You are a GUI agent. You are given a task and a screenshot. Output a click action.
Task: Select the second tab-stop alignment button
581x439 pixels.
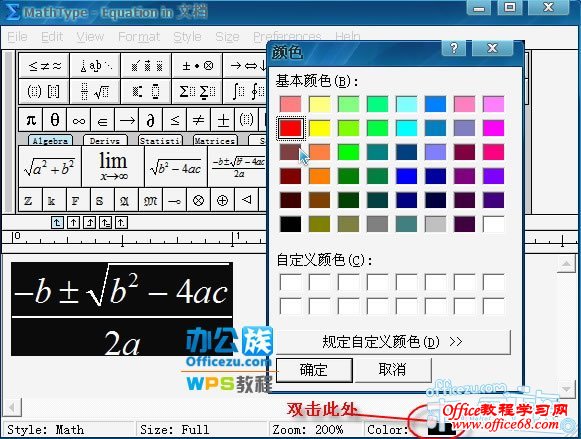(73, 223)
